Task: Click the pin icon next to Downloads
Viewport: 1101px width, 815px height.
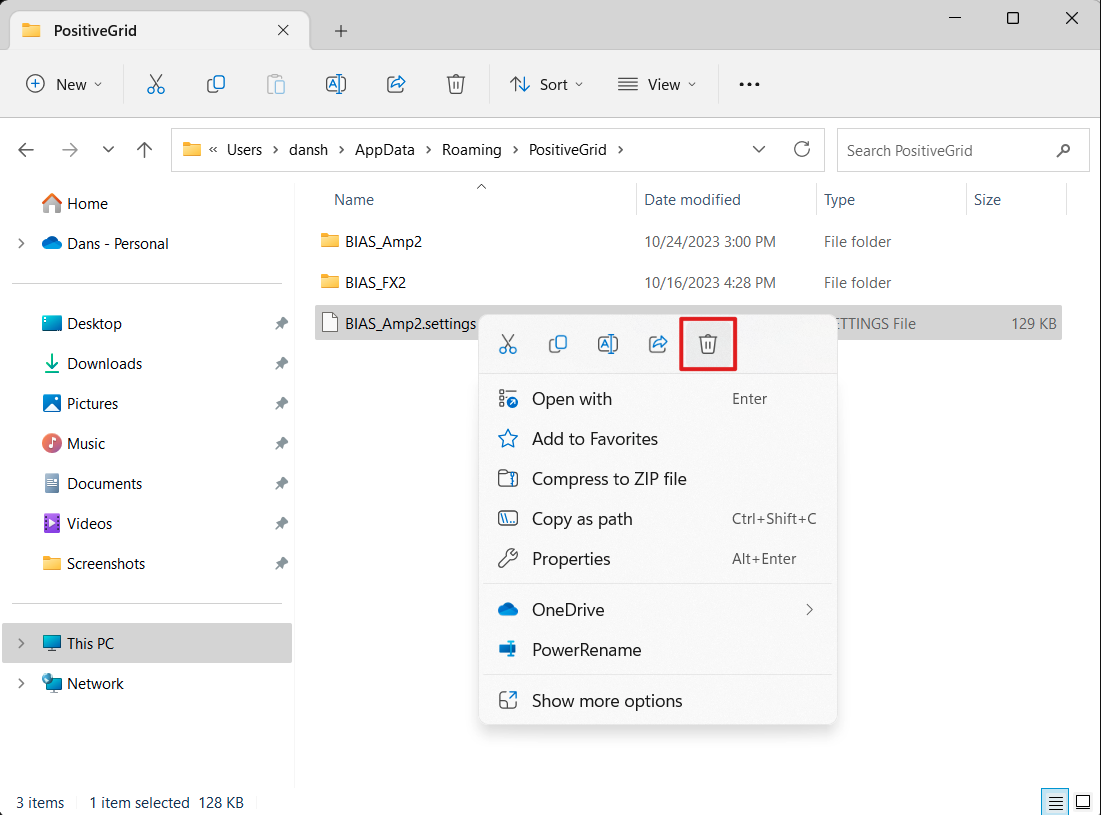Action: pyautogui.click(x=281, y=364)
